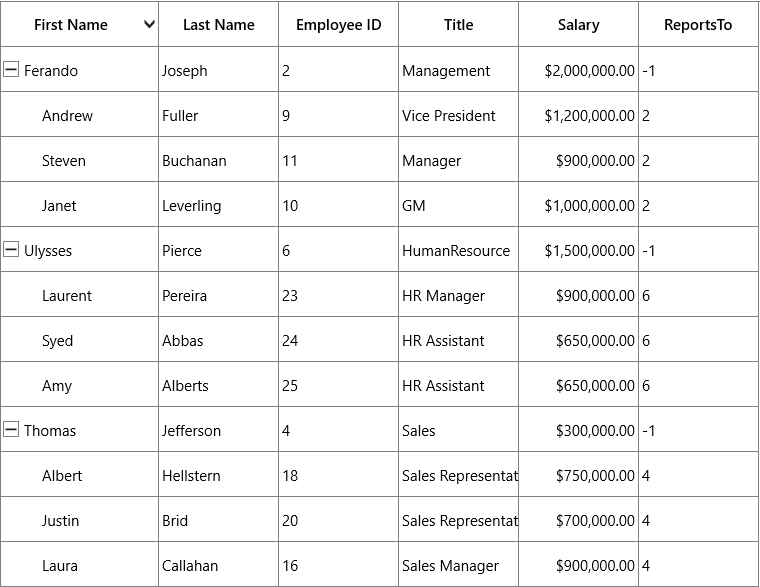This screenshot has height=587, width=760.
Task: Click the ReportsTo column header
Action: tap(698, 24)
